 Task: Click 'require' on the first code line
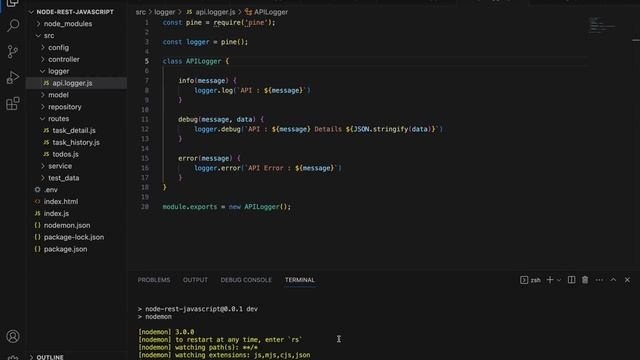point(227,22)
